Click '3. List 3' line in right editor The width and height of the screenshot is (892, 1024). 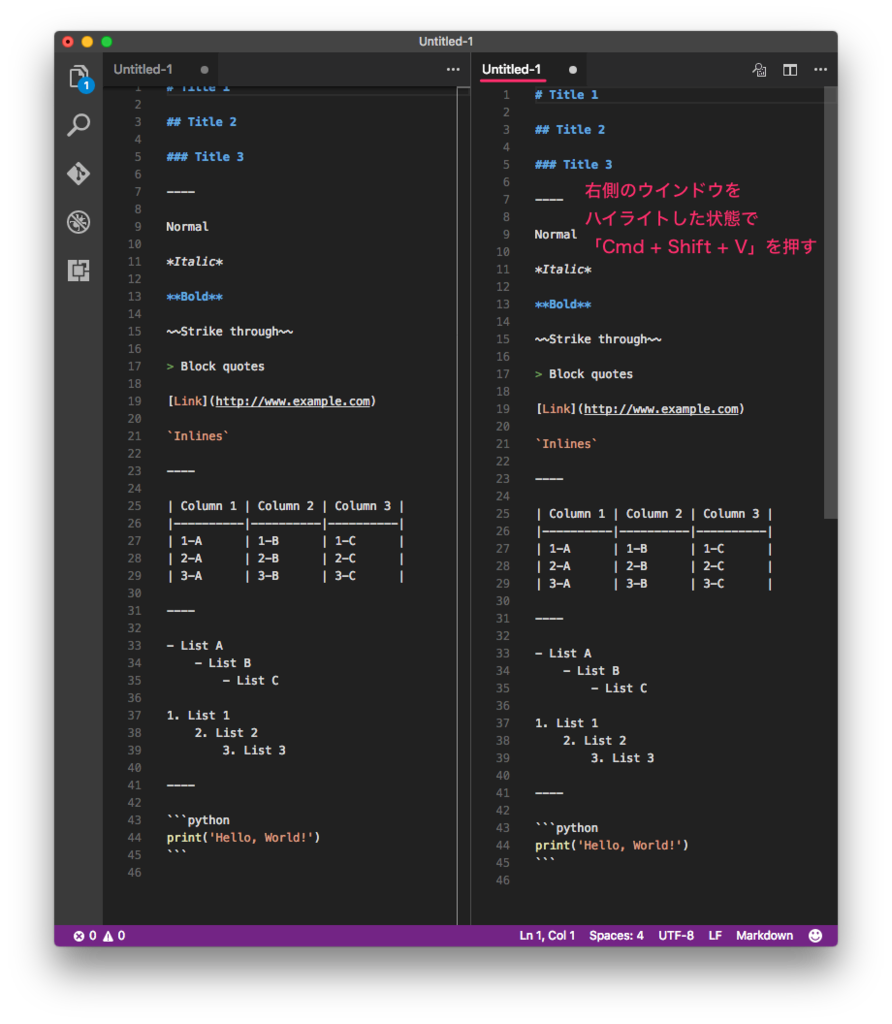(622, 758)
